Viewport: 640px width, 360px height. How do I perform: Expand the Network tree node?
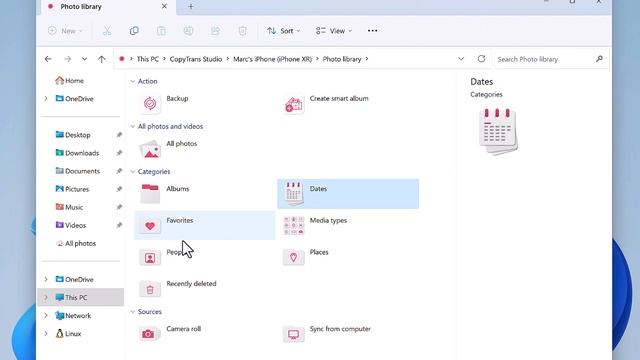[46, 316]
